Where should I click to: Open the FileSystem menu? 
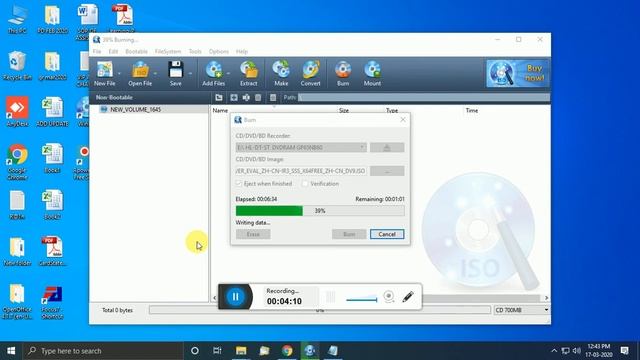point(168,51)
